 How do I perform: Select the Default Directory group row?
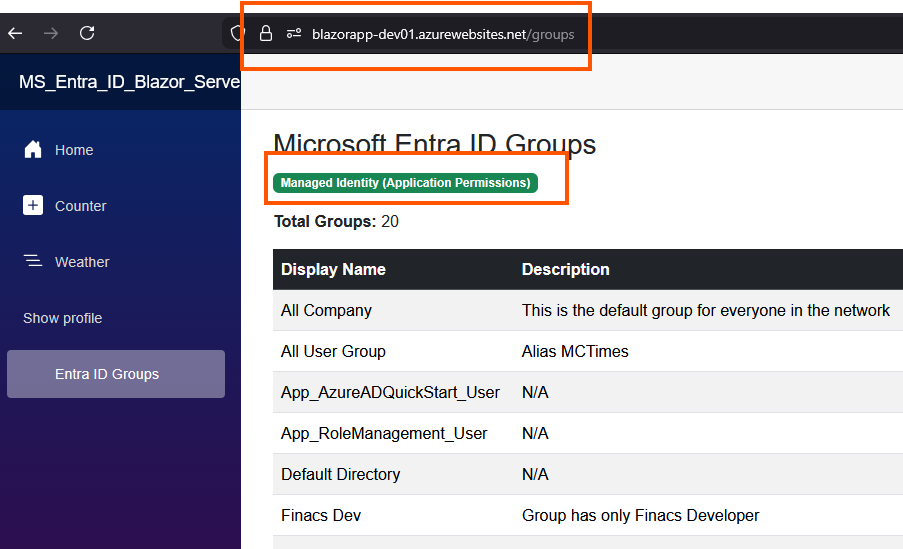tap(340, 475)
